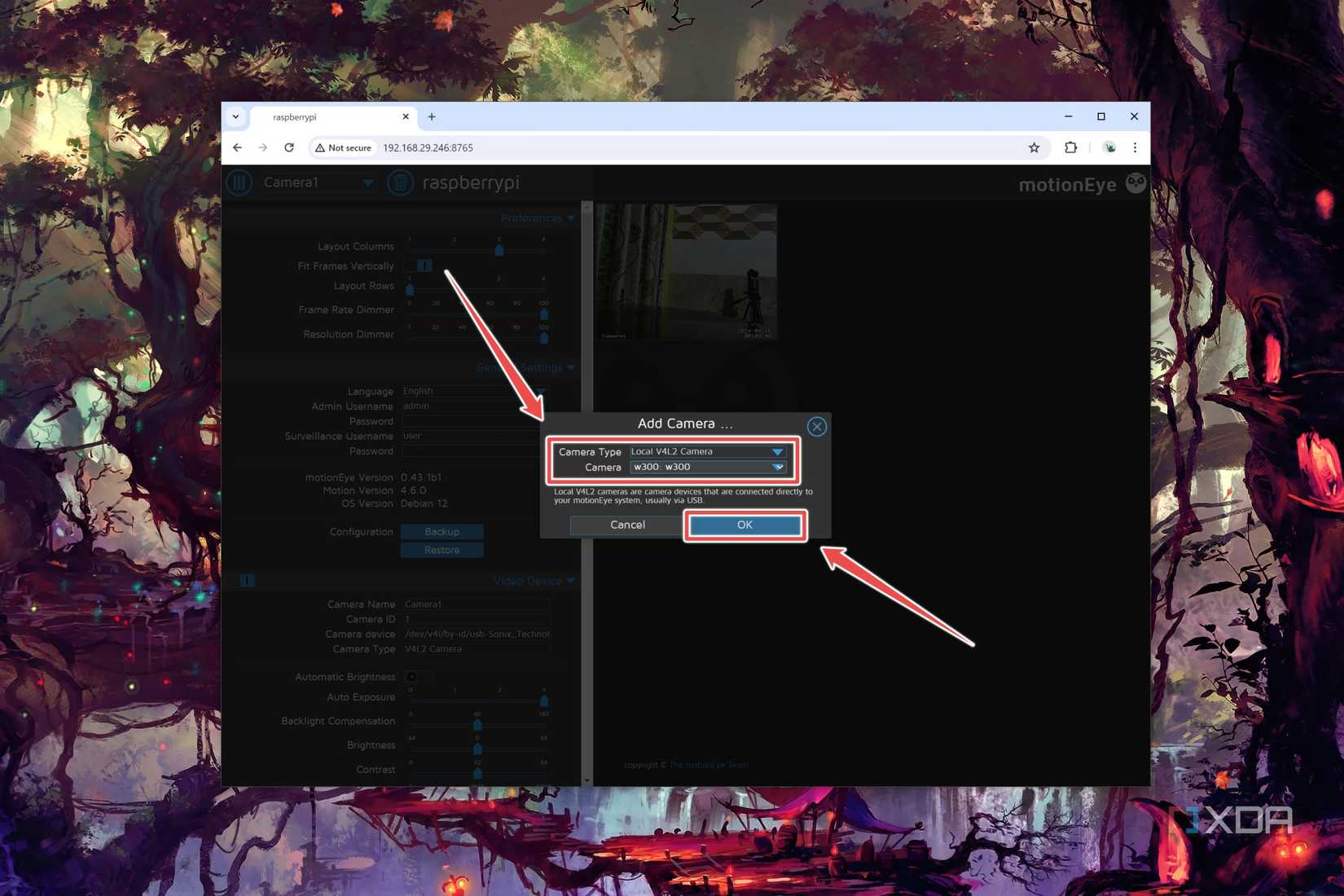Click the Camera1 live preview frame

click(686, 272)
